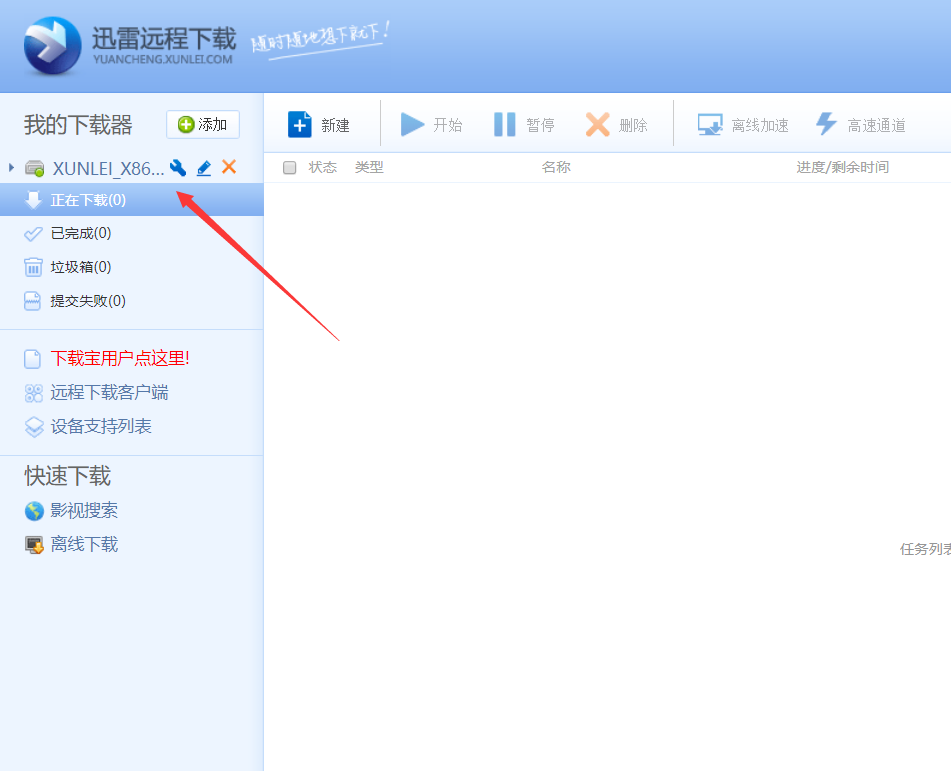The image size is (951, 771).
Task: Click the 名称 column header
Action: pos(556,167)
